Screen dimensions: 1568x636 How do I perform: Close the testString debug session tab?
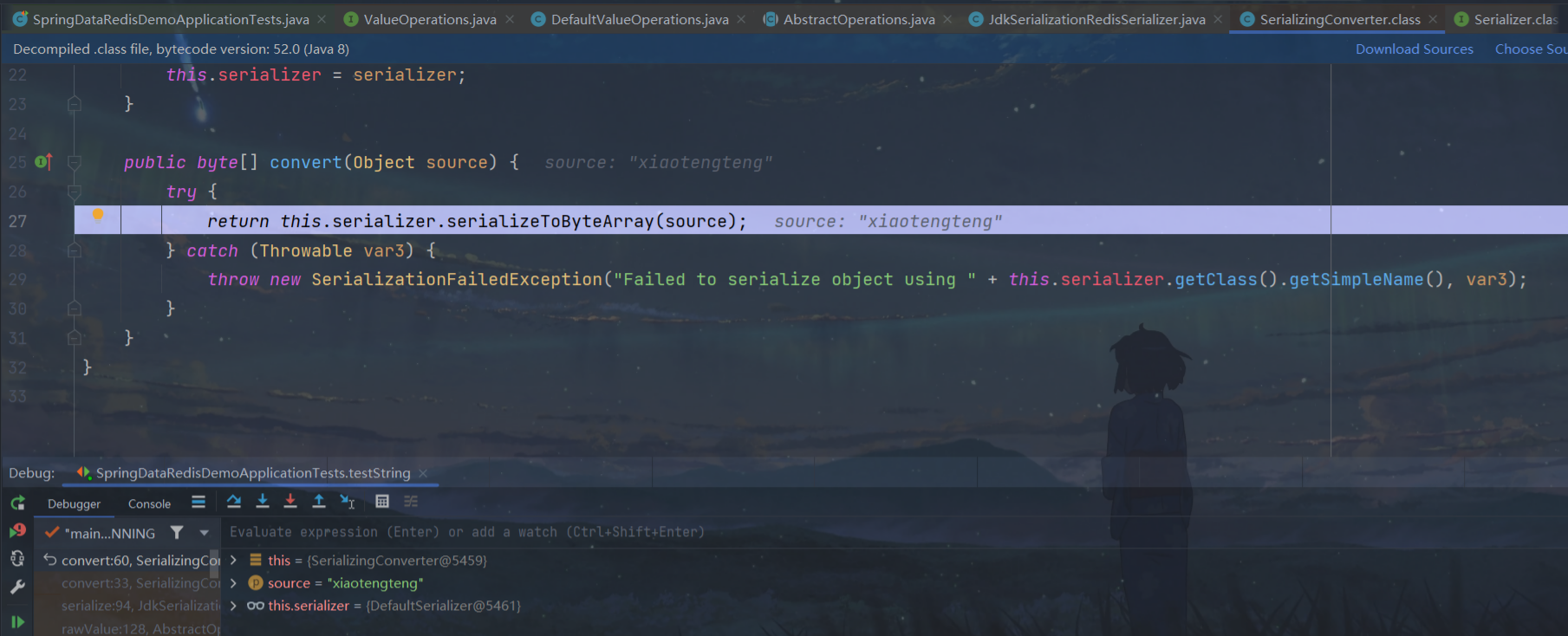(x=423, y=473)
